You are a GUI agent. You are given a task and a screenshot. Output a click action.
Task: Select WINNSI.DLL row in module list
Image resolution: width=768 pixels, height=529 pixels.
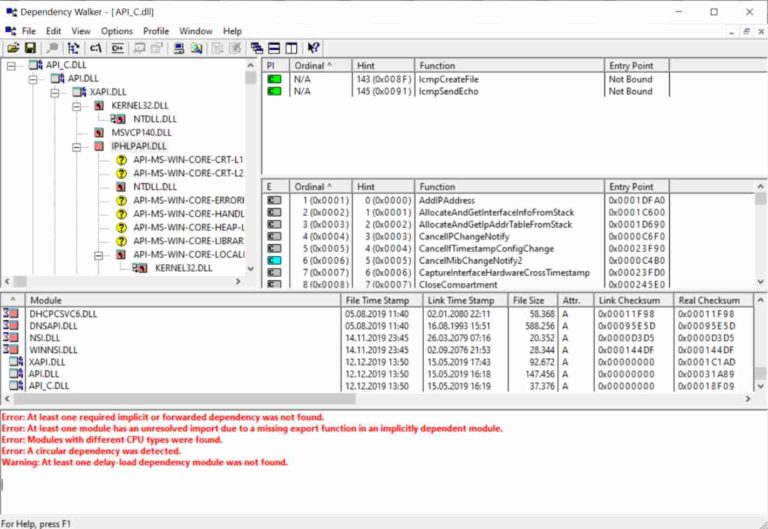377,350
